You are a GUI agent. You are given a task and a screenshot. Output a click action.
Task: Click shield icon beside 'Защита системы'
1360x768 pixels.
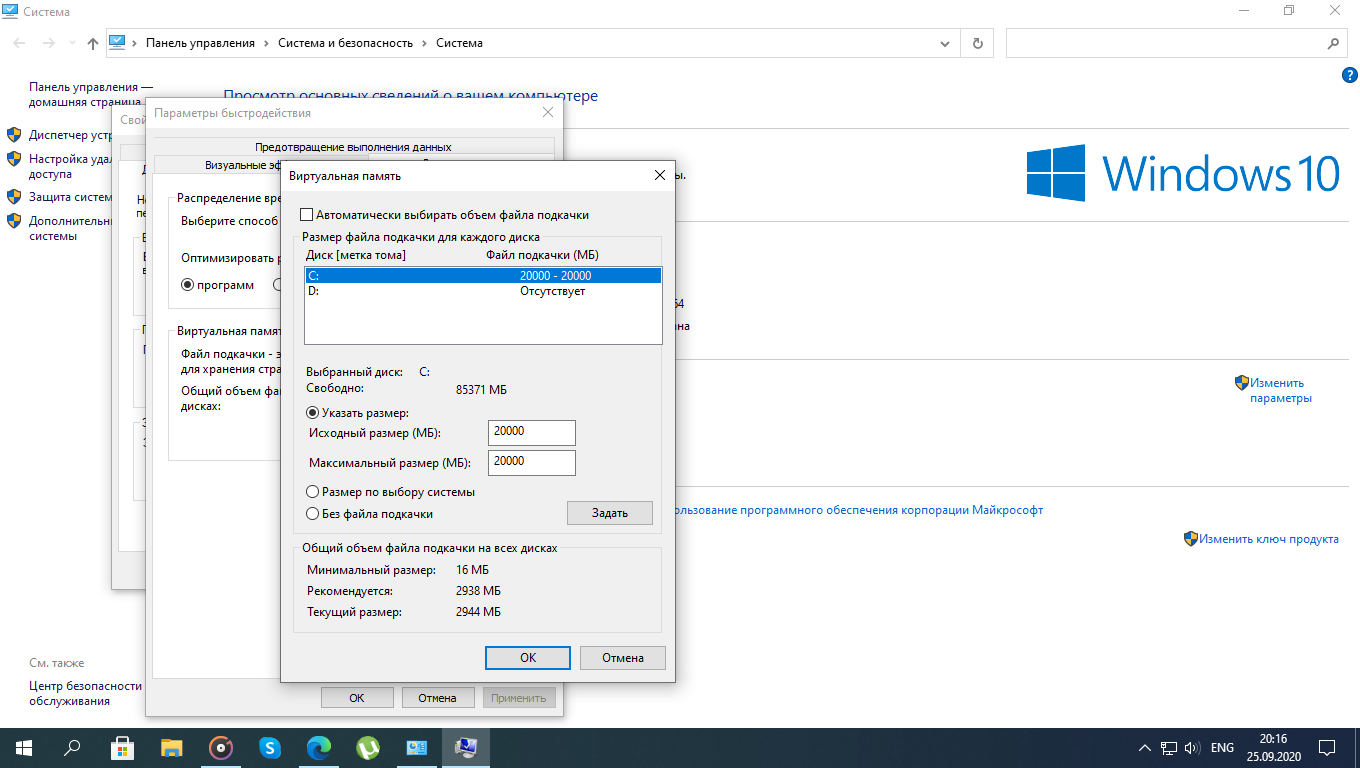14,196
